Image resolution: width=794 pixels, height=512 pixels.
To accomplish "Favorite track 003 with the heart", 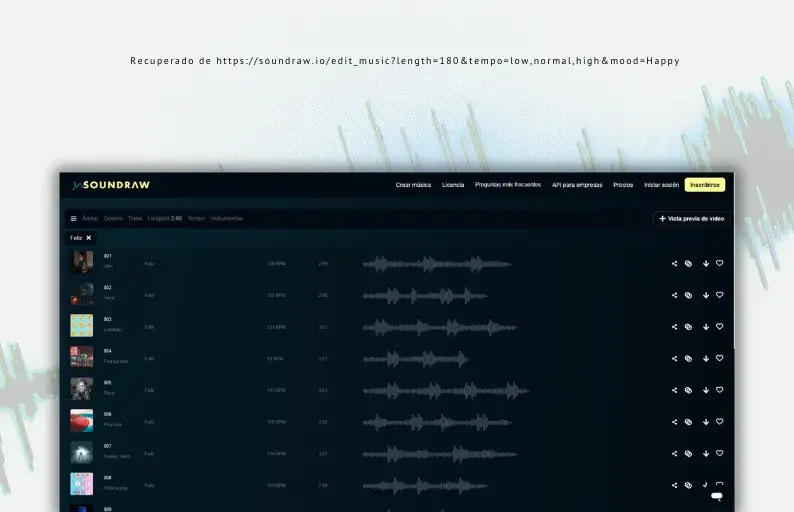I will click(x=720, y=326).
